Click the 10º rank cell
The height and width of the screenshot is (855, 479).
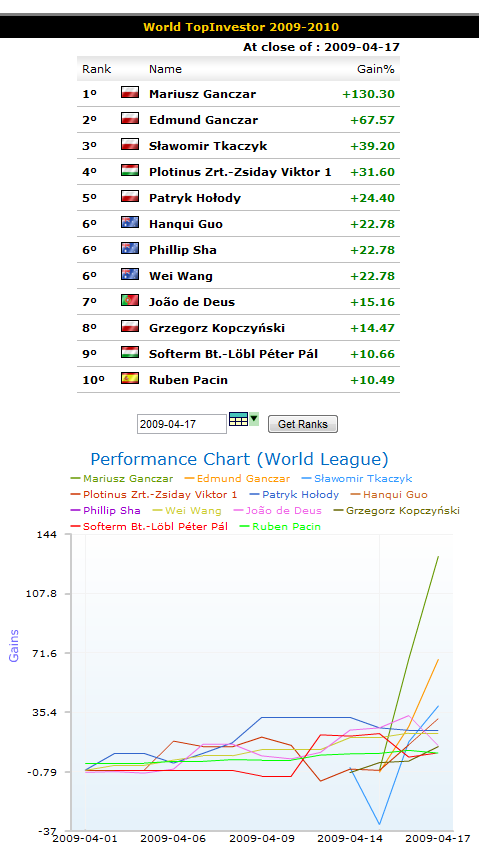[x=93, y=380]
